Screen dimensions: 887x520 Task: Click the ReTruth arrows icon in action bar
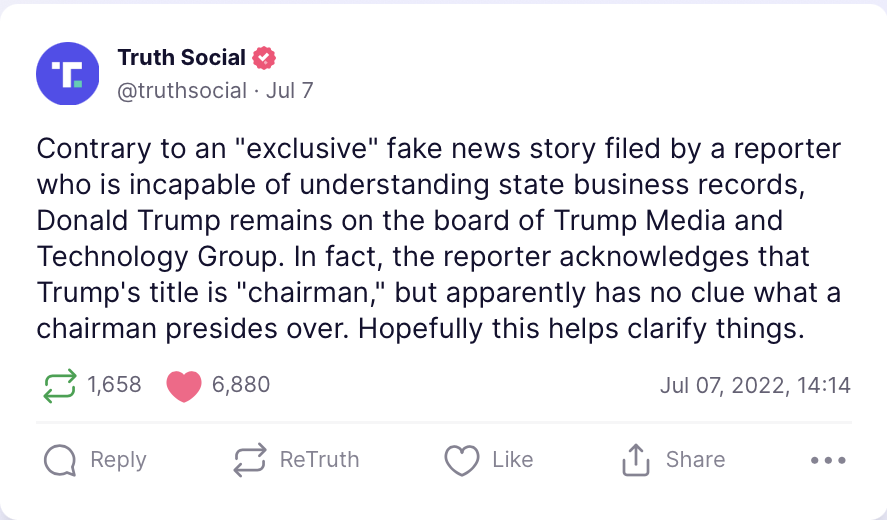click(x=249, y=459)
